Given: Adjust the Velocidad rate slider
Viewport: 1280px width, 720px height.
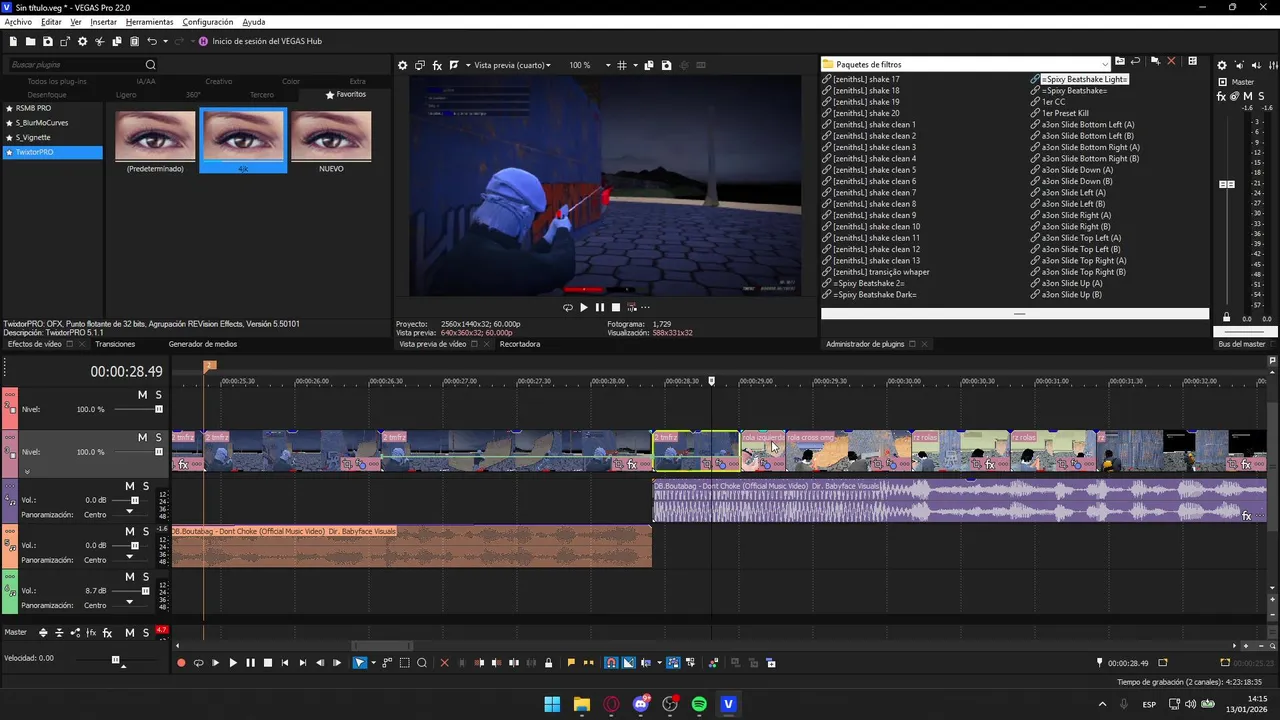Looking at the screenshot, I should (115, 659).
